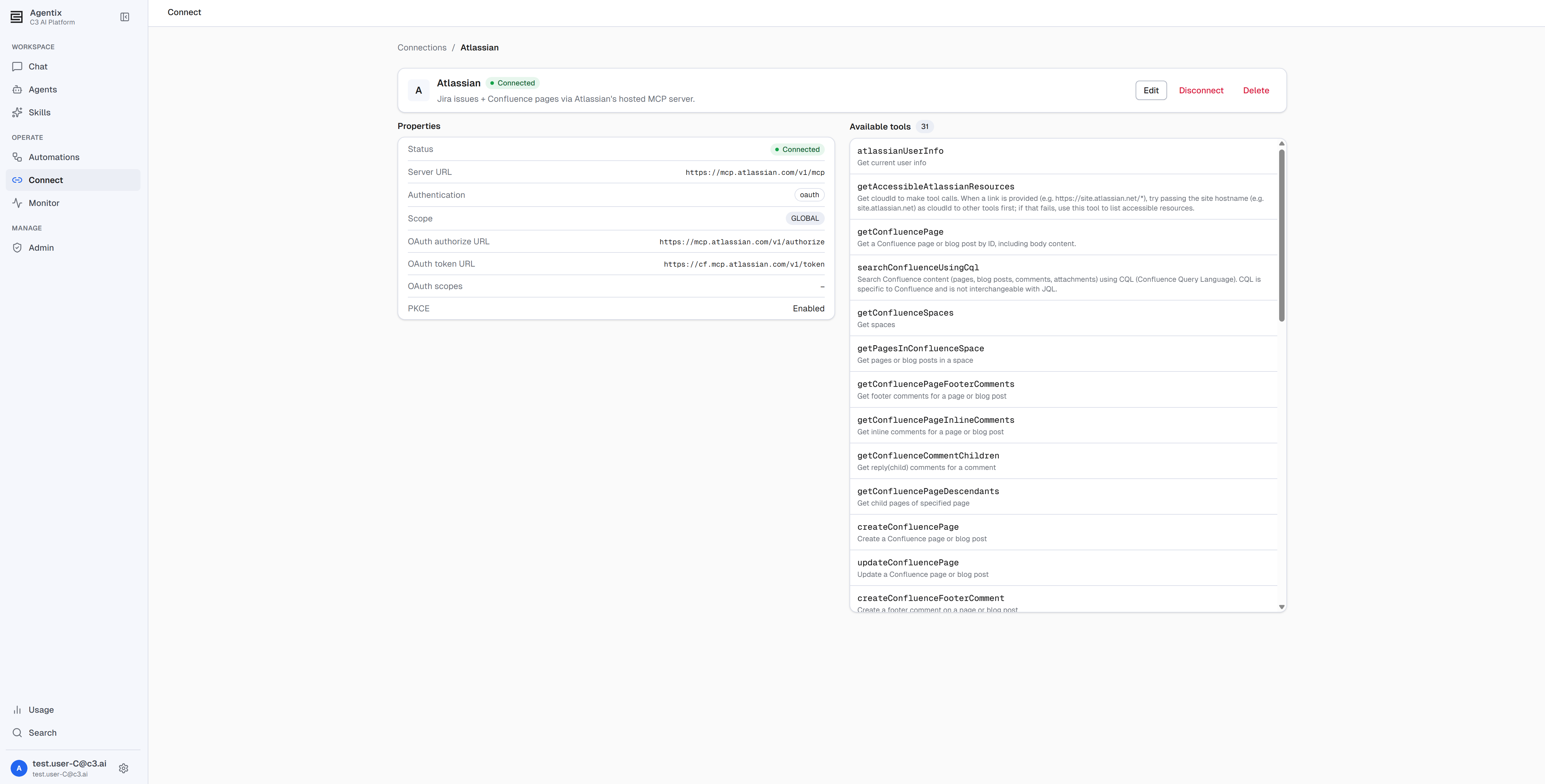Image resolution: width=1545 pixels, height=784 pixels.
Task: Select the getConfluencePageFooterComments tool
Action: tap(1063, 390)
